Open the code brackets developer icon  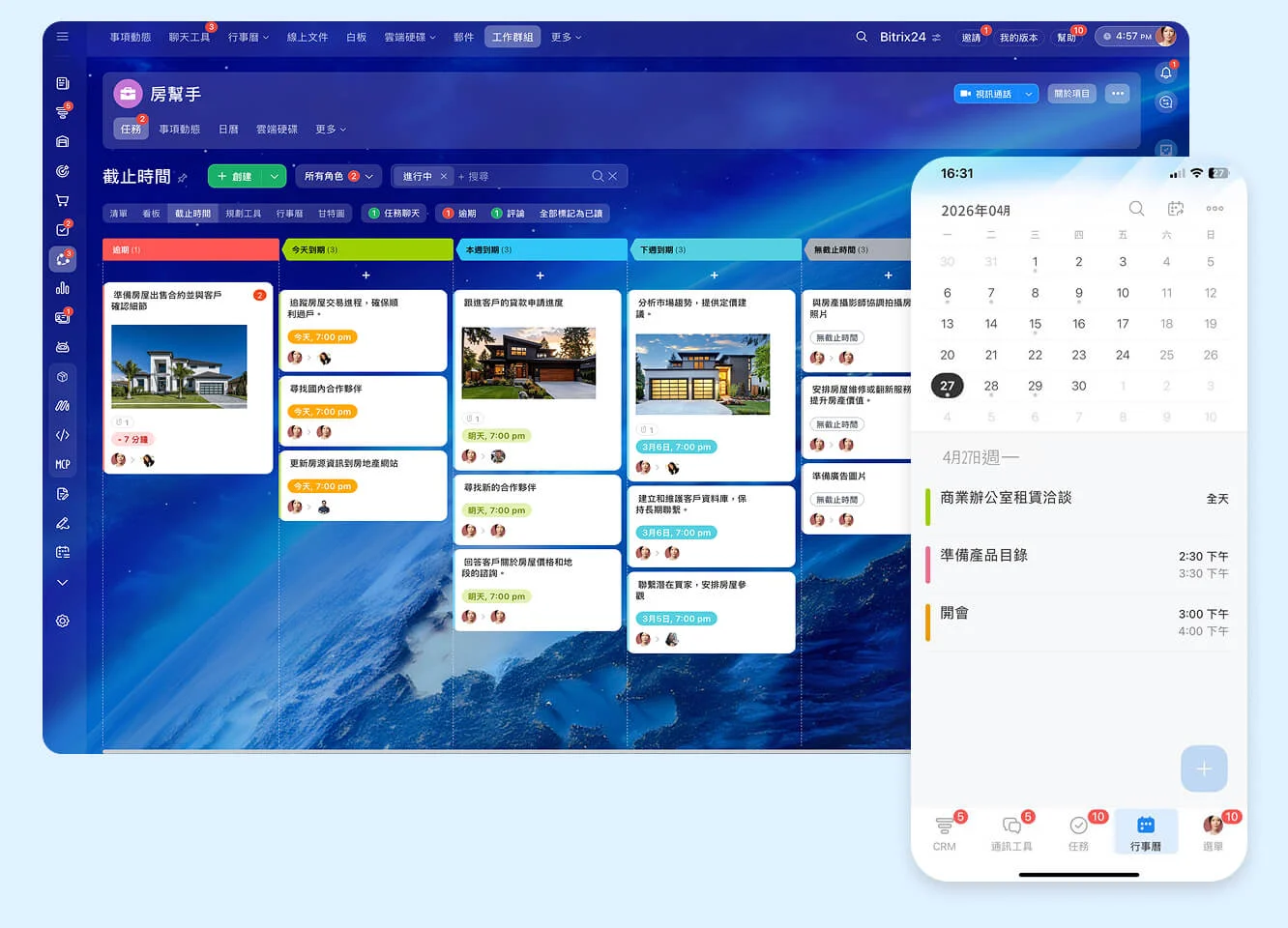pyautogui.click(x=63, y=435)
